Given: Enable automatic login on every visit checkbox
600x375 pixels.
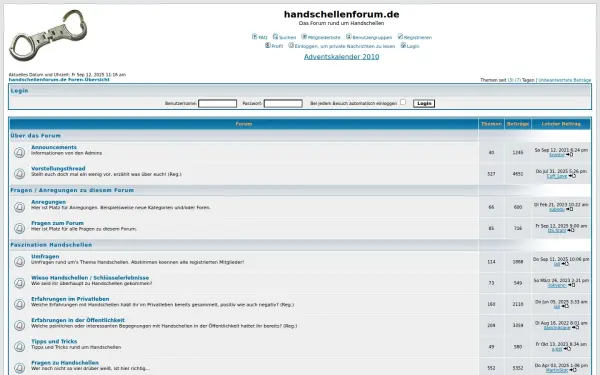Looking at the screenshot, I should point(403,102).
